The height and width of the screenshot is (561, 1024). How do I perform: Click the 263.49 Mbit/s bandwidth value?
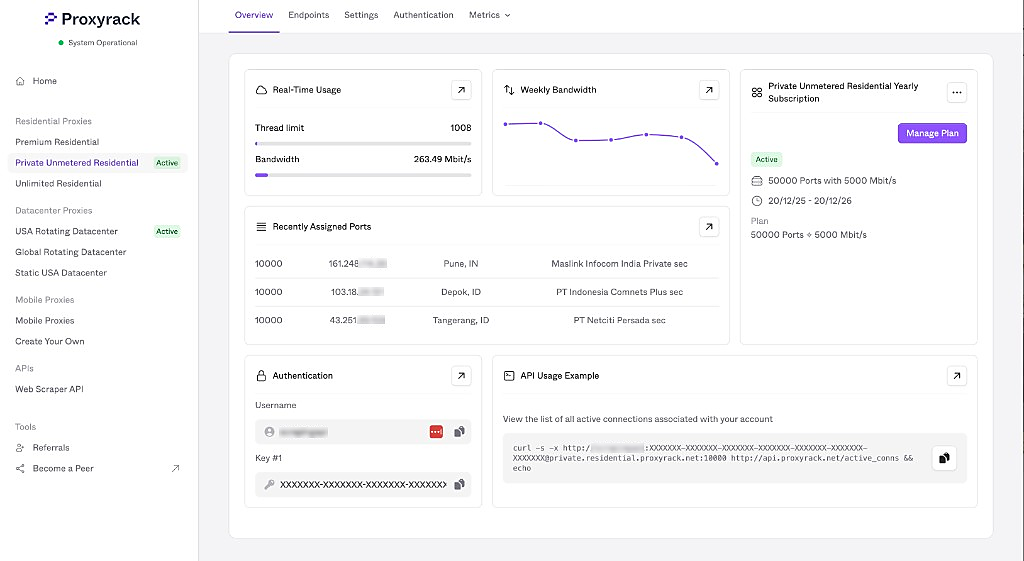tap(442, 159)
